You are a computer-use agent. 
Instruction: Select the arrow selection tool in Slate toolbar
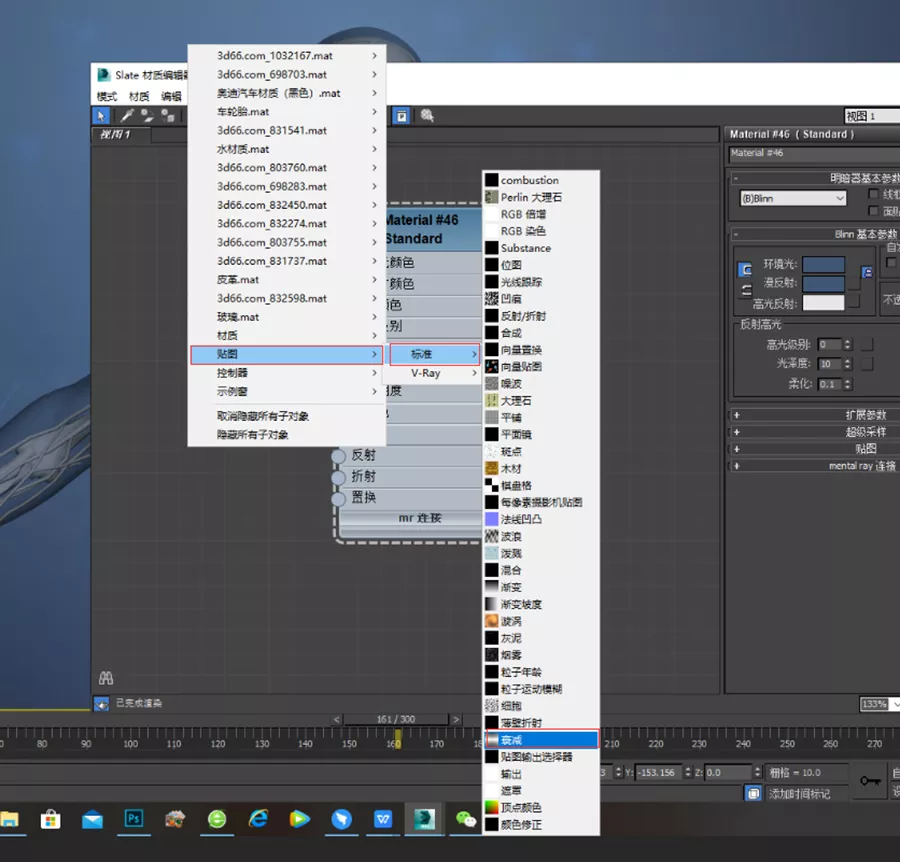(101, 116)
